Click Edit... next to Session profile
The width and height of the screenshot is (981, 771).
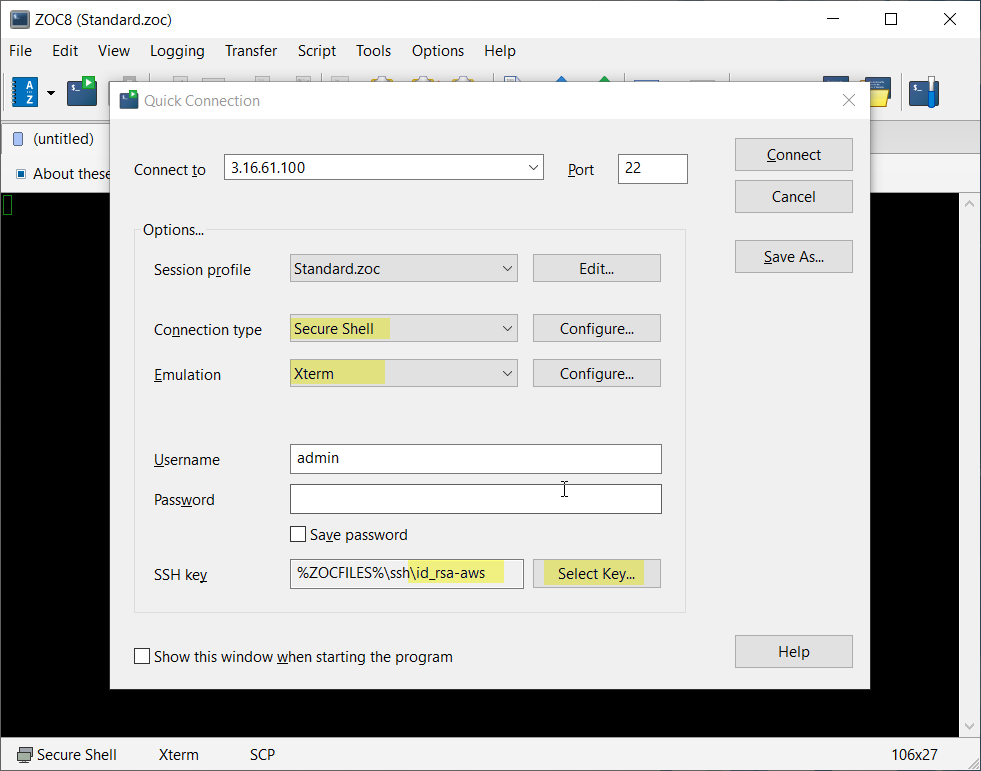596,268
